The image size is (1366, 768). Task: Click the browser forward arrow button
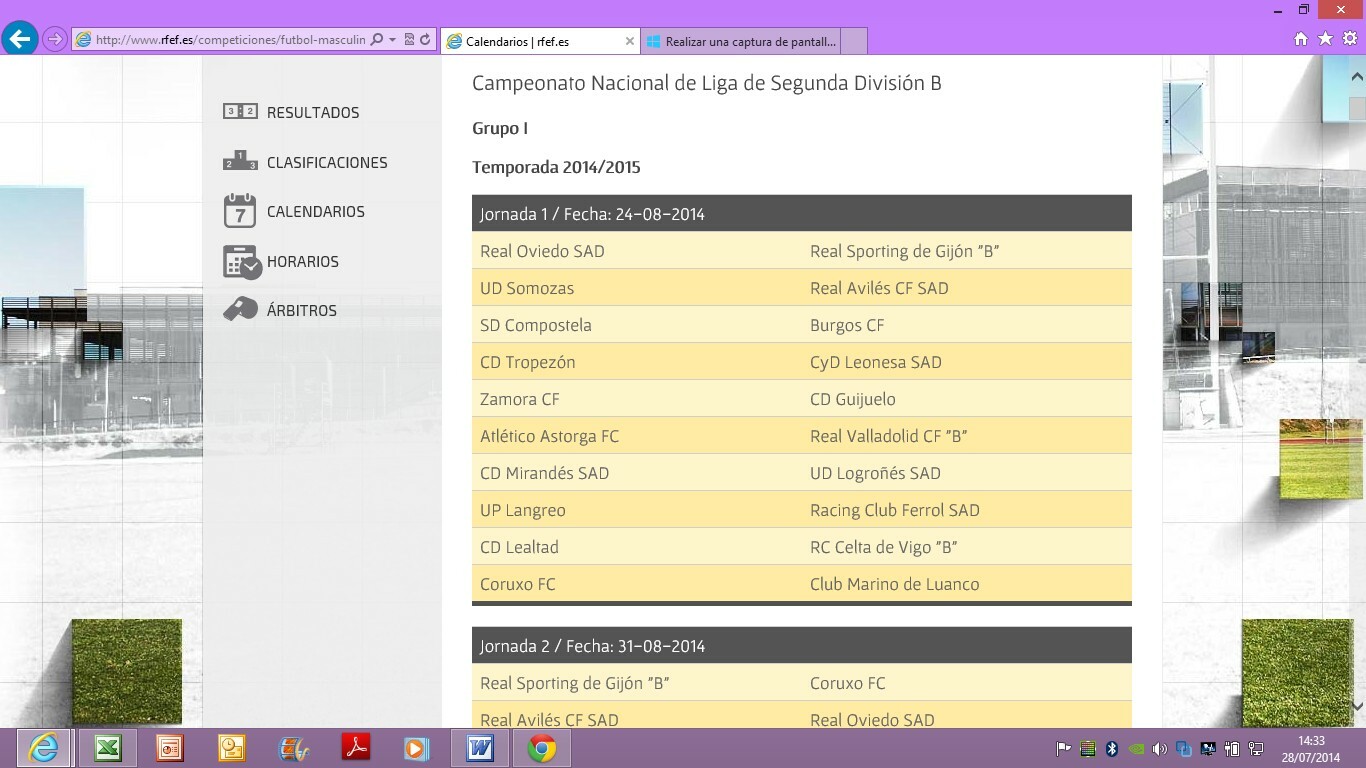[x=54, y=40]
